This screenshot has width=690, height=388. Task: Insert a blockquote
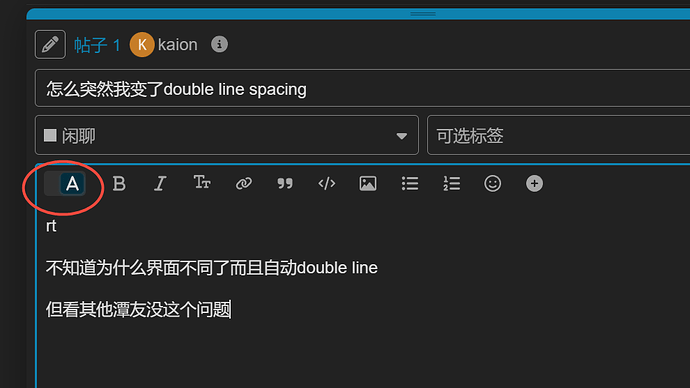285,183
